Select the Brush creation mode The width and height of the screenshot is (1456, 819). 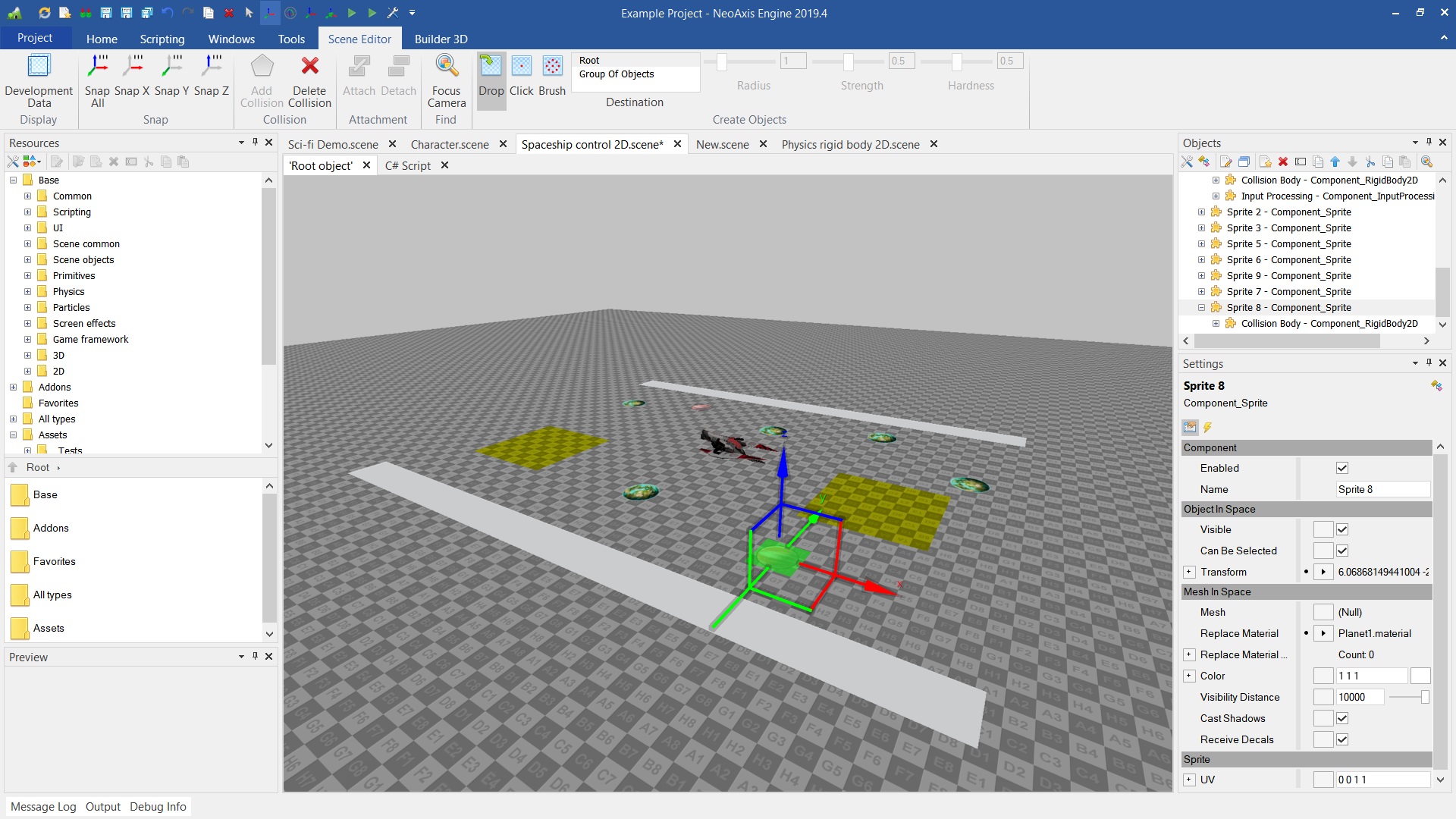(x=552, y=67)
